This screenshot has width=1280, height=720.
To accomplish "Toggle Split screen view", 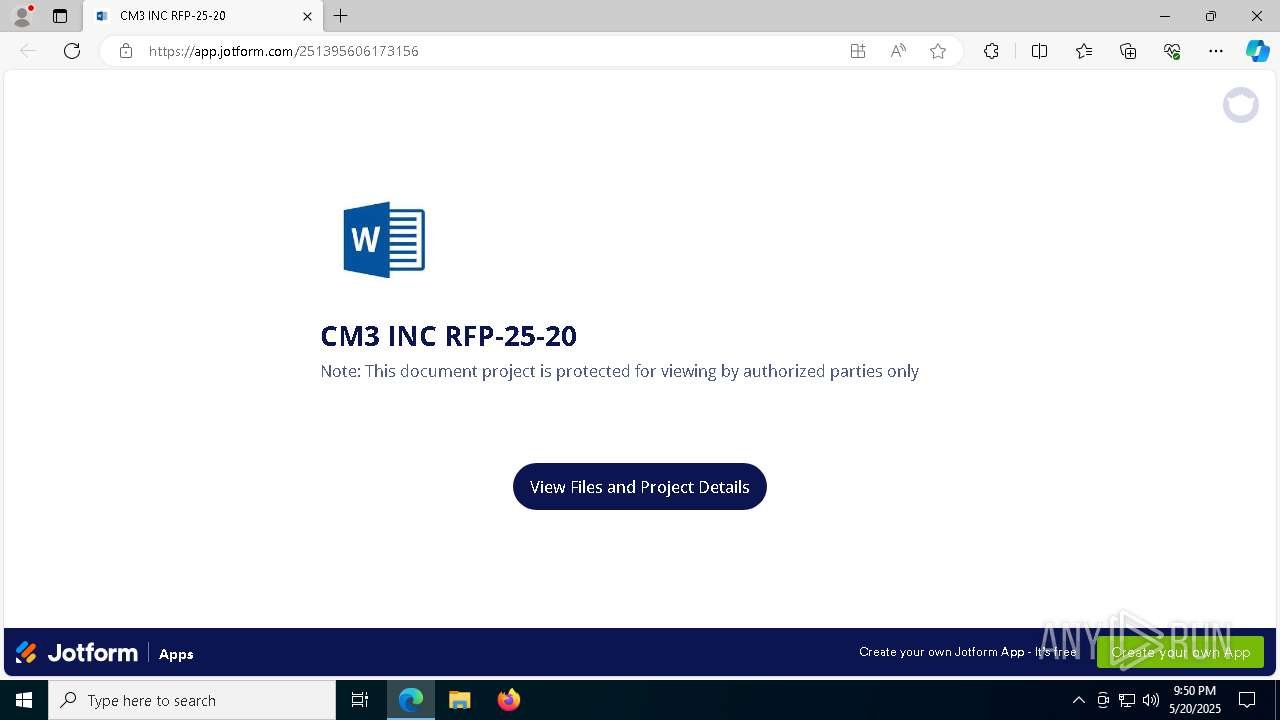I will point(1039,51).
